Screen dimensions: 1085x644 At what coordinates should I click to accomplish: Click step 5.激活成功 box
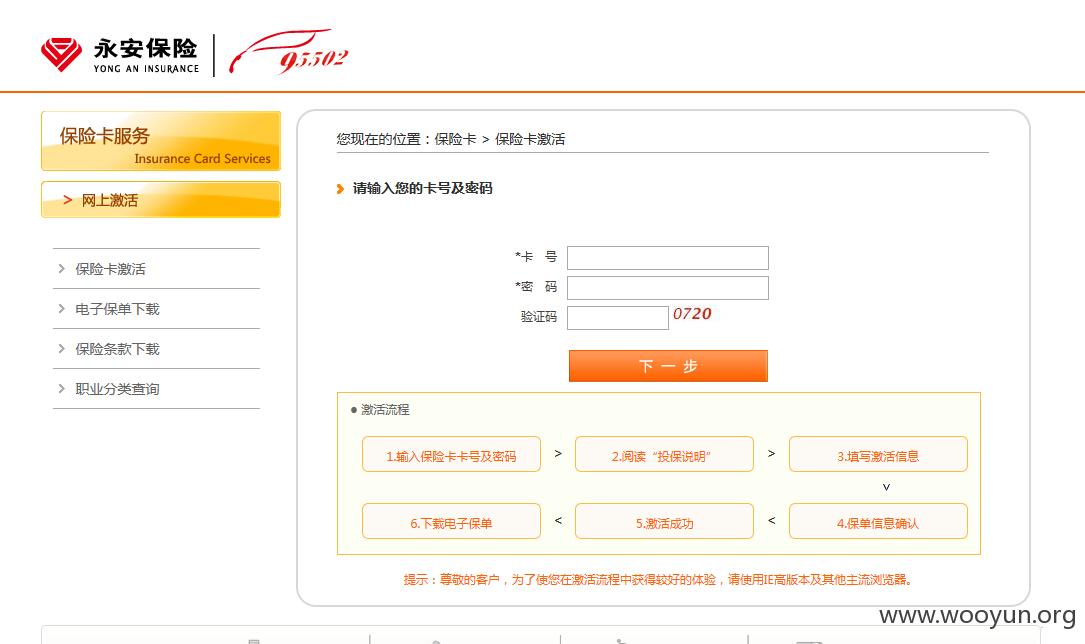(664, 522)
